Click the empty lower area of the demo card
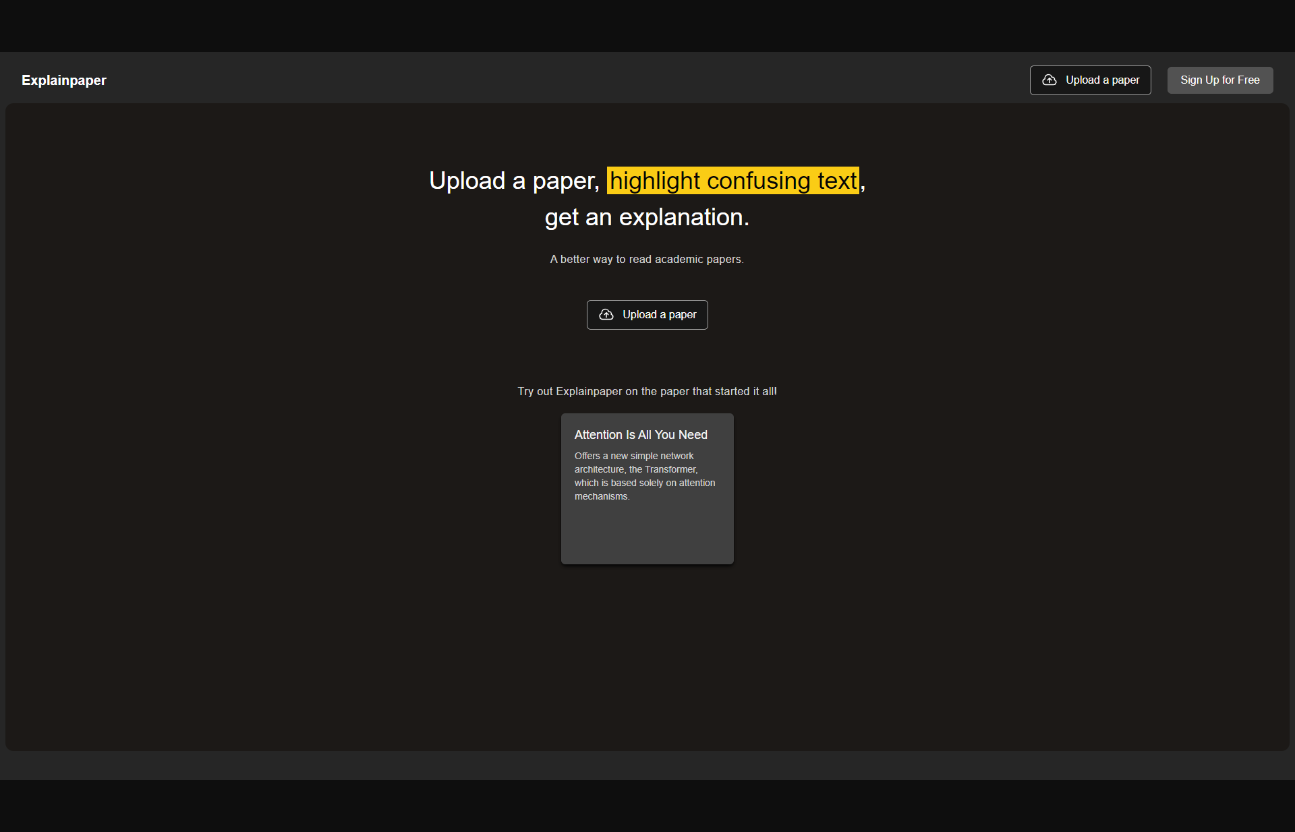The height and width of the screenshot is (832, 1295). (646, 535)
